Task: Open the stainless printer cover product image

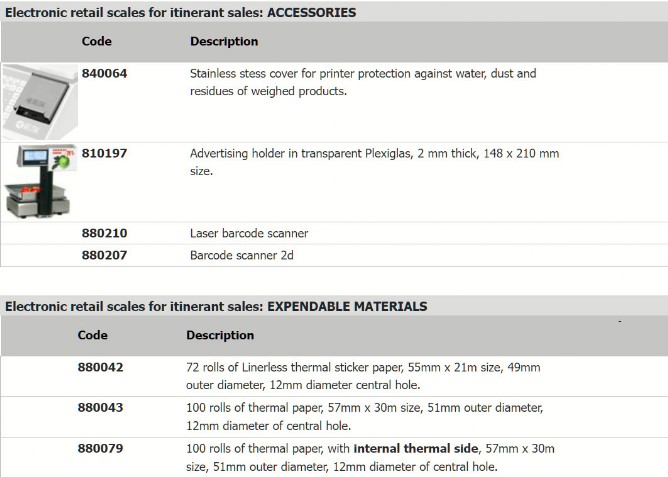Action: (x=40, y=102)
